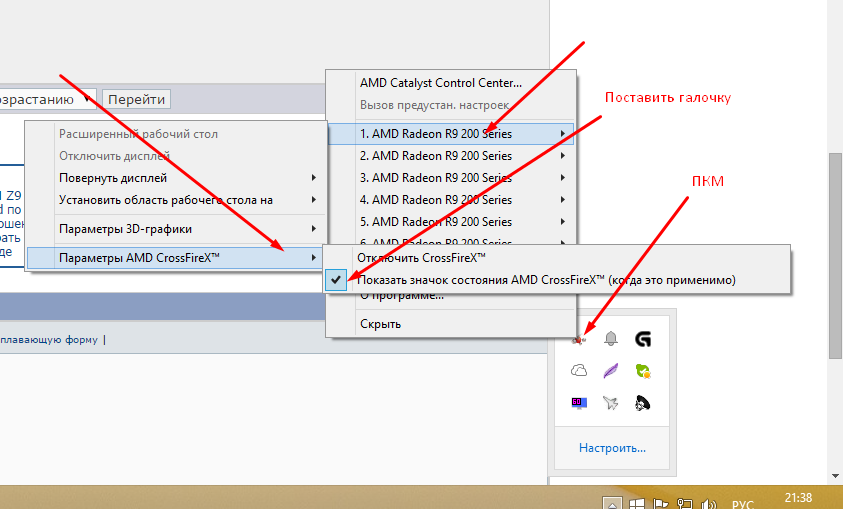Click the OneDrive cloud tray icon

coord(579,370)
